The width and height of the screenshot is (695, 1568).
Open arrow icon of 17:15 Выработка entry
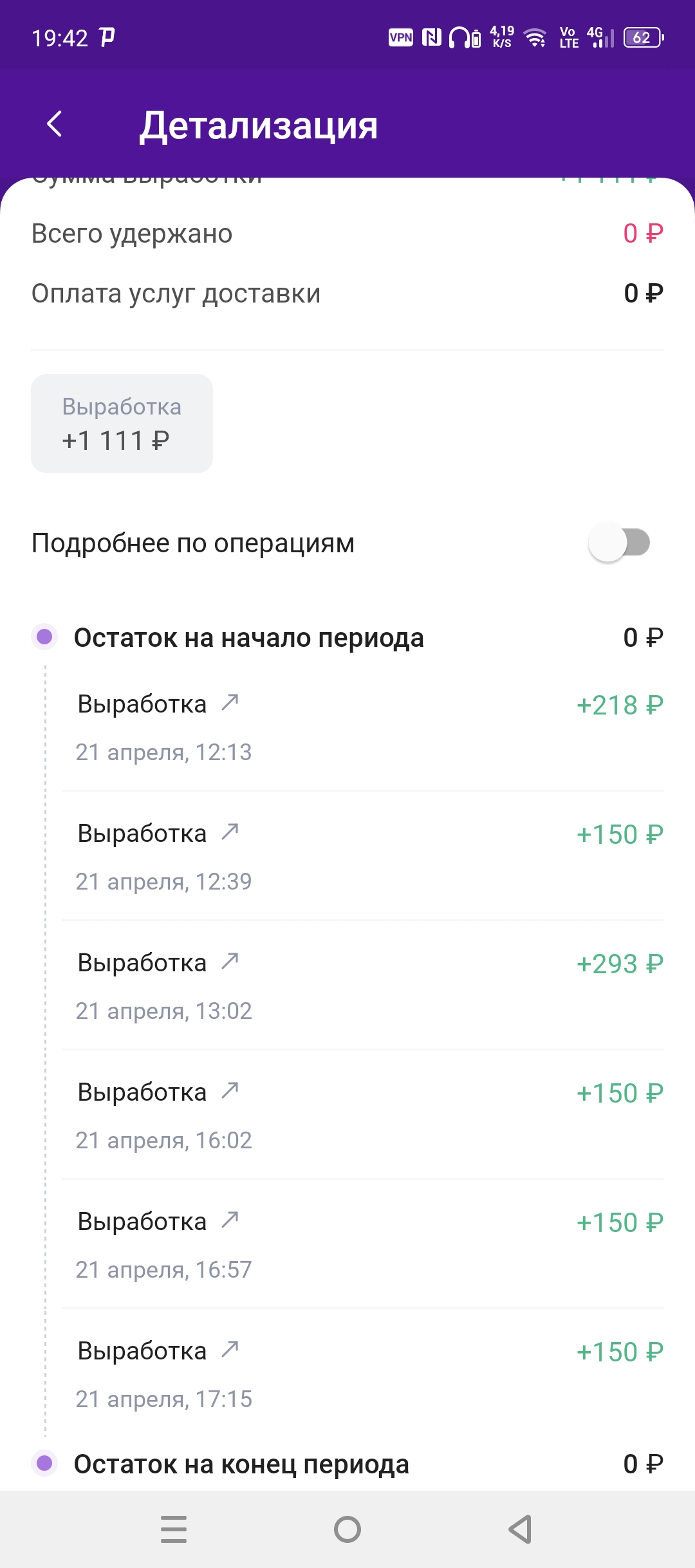click(x=230, y=1349)
